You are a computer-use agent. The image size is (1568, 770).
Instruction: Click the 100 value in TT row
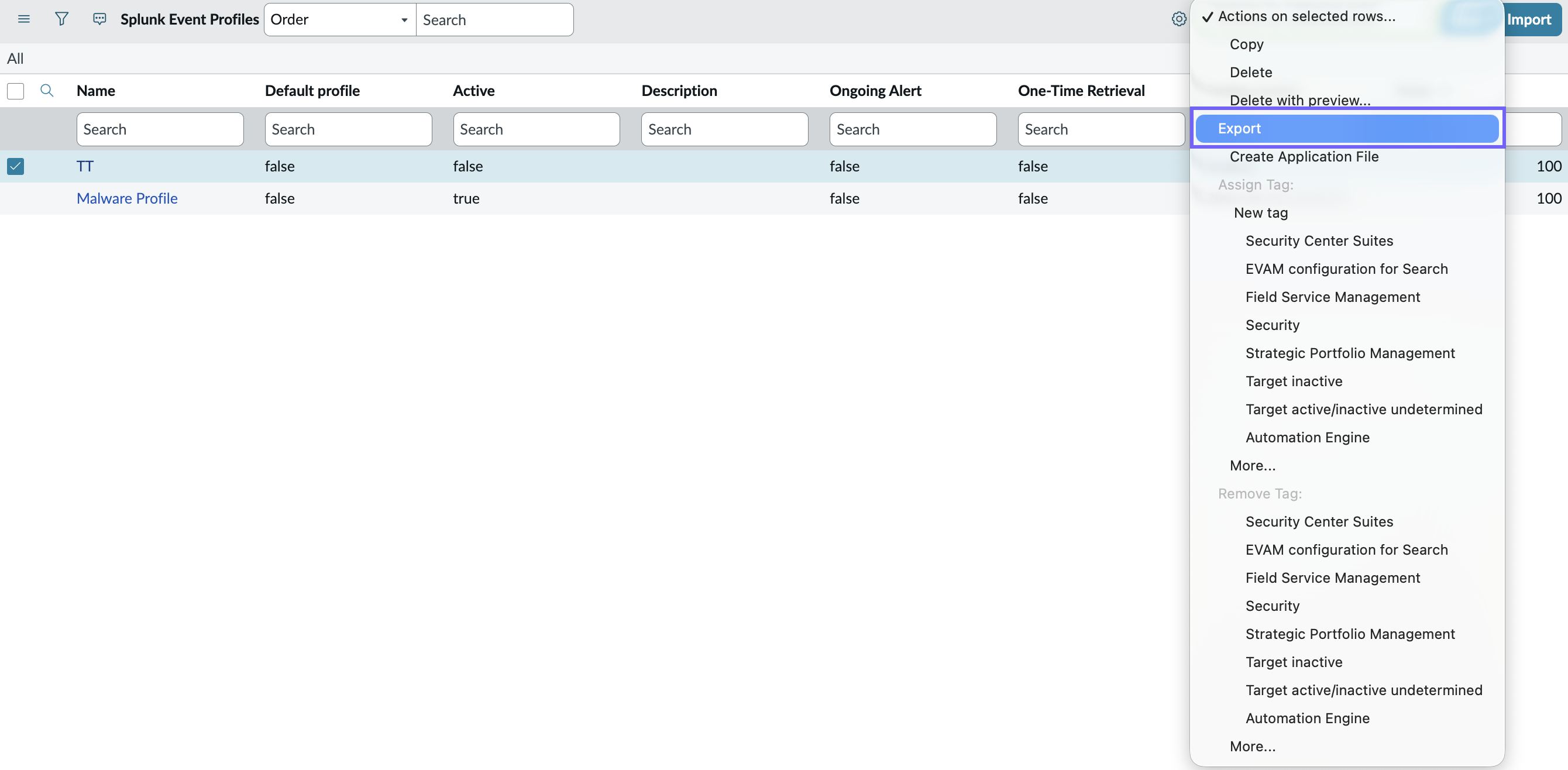click(x=1549, y=166)
